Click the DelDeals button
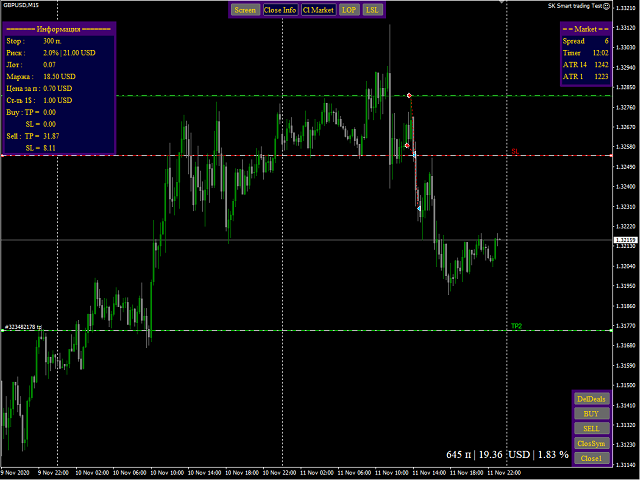 tap(591, 399)
